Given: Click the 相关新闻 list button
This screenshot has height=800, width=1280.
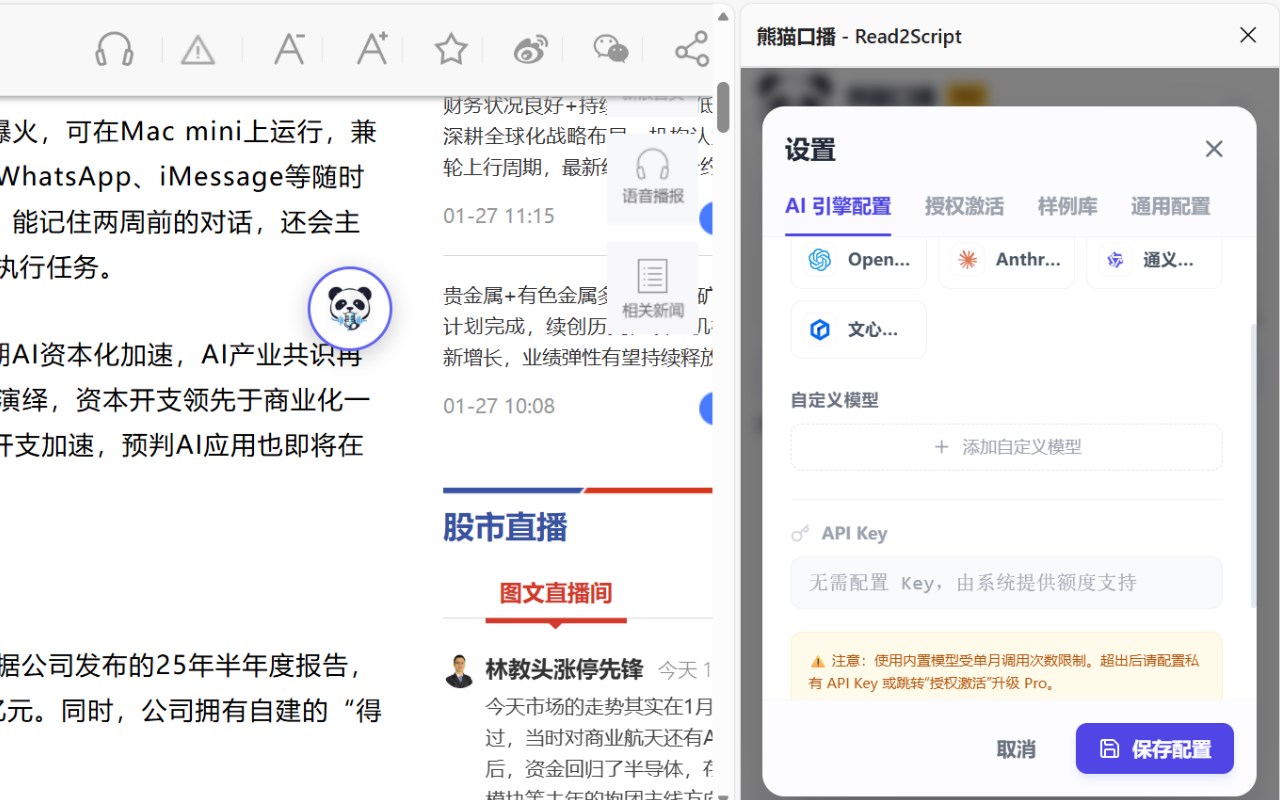Looking at the screenshot, I should point(653,288).
